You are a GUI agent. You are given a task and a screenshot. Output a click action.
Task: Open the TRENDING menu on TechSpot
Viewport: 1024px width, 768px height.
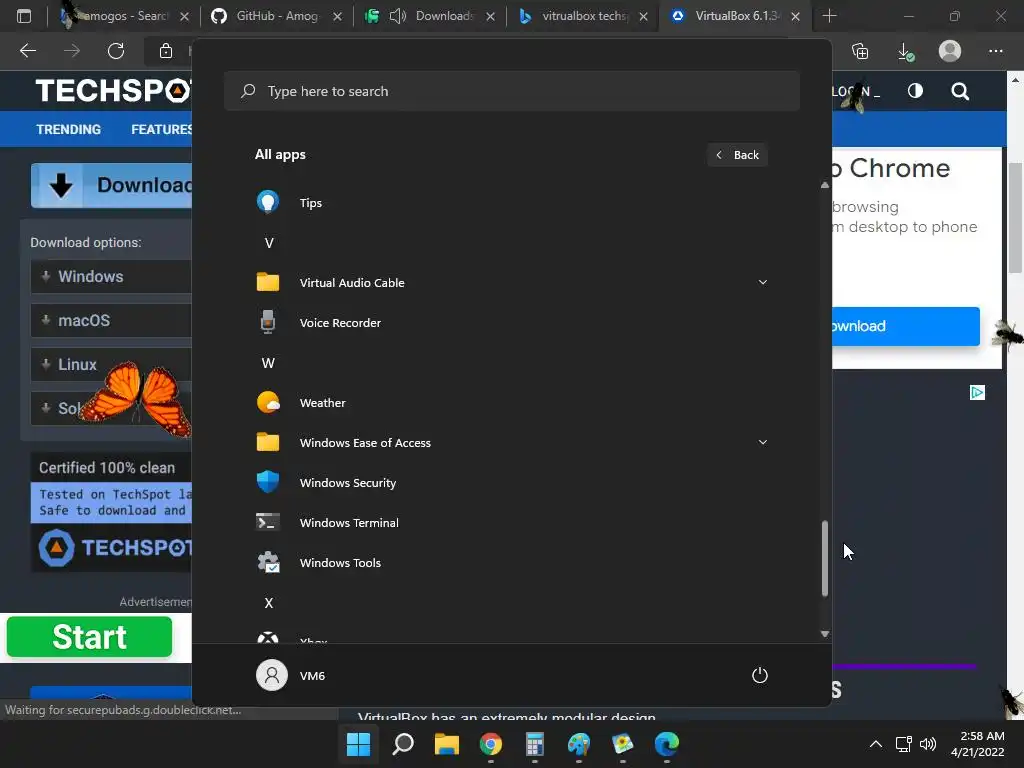[69, 129]
